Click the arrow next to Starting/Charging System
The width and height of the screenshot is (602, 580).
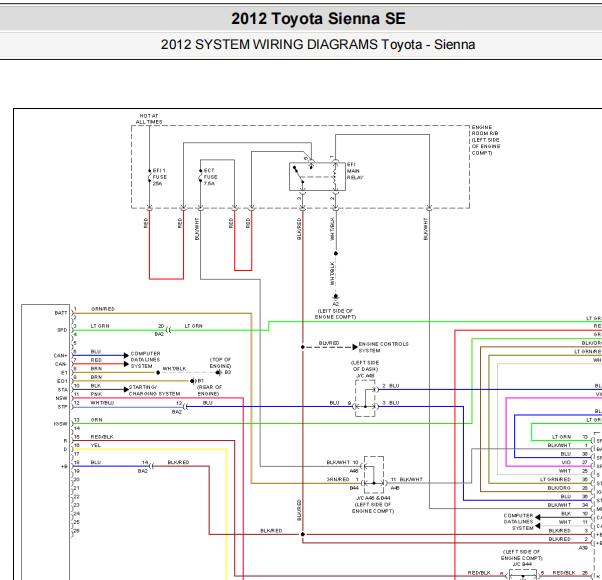point(126,389)
